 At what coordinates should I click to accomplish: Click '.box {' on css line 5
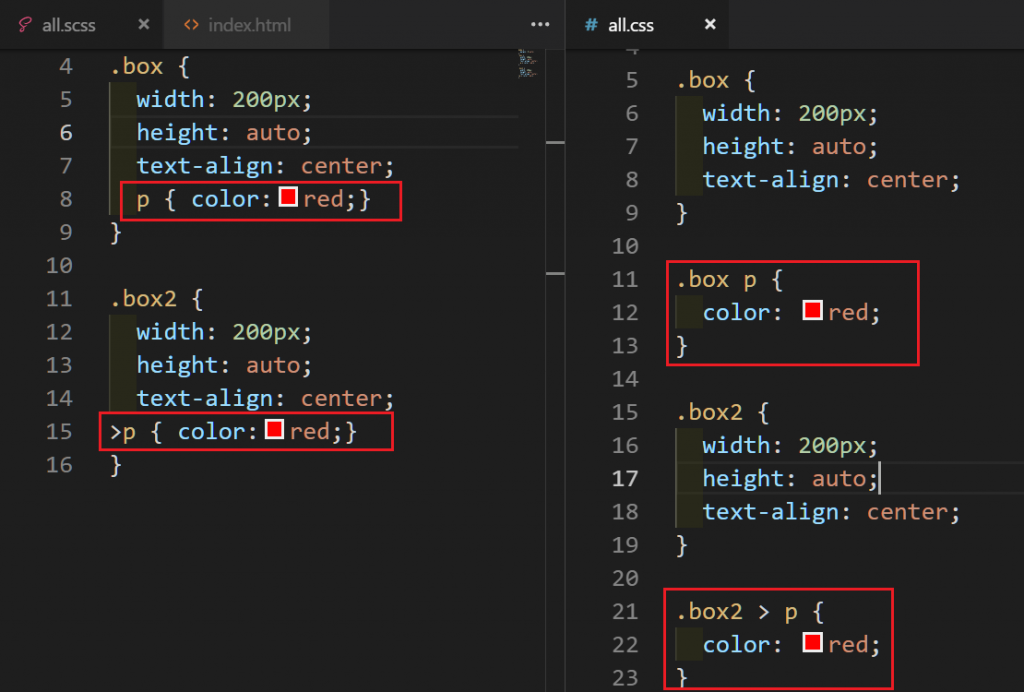(x=716, y=80)
